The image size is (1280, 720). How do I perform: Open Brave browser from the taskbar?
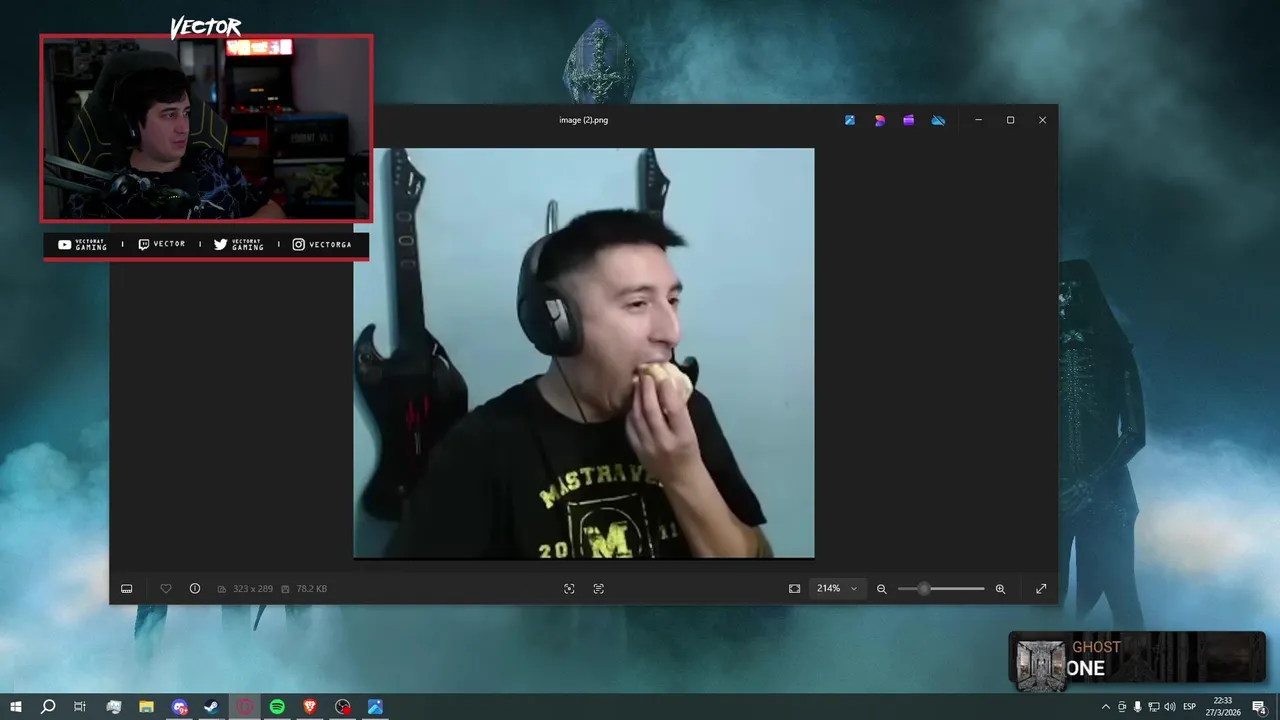(310, 707)
